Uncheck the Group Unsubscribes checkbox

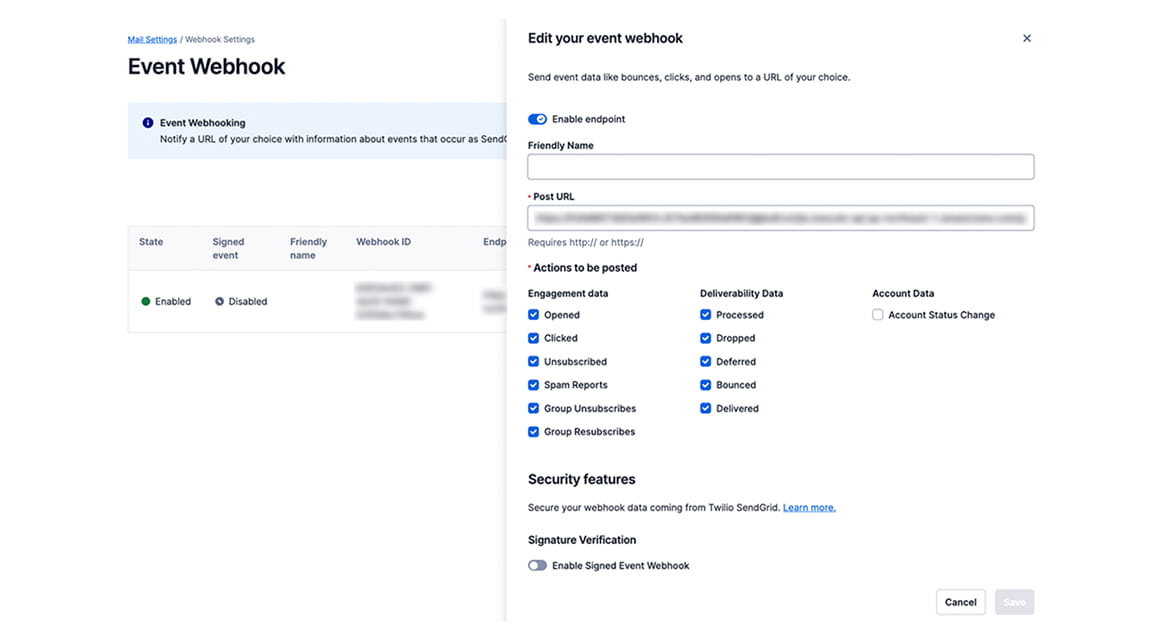click(534, 409)
